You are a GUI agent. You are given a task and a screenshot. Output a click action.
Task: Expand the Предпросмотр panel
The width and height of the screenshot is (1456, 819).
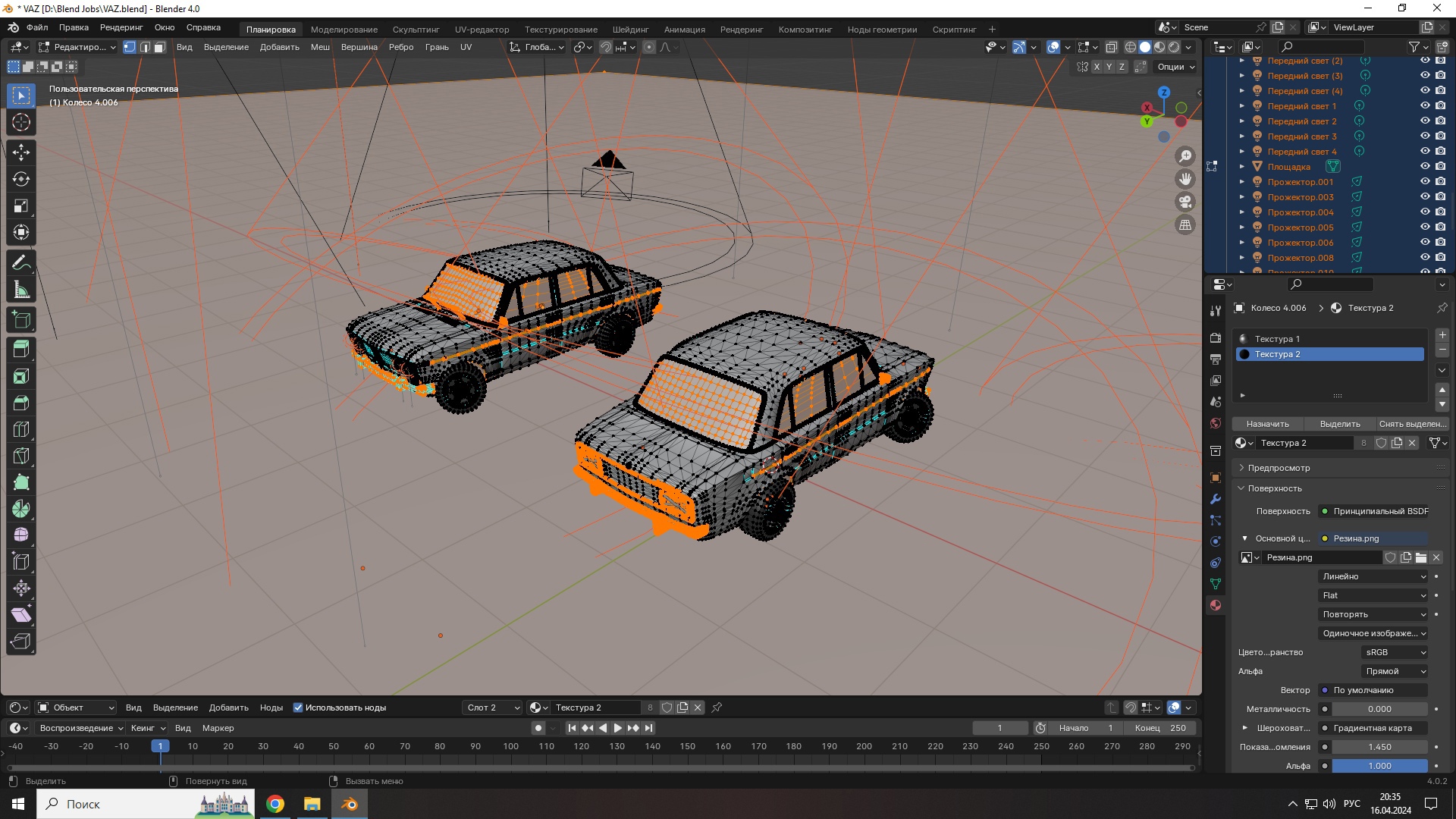(x=1279, y=468)
